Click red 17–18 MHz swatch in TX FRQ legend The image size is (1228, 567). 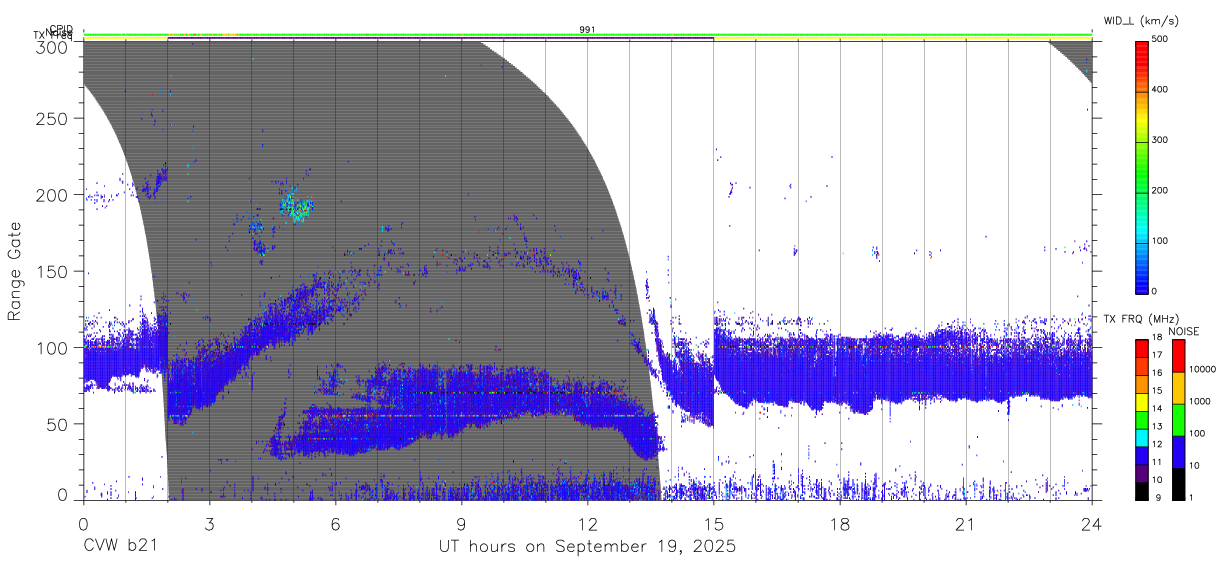coord(1142,348)
